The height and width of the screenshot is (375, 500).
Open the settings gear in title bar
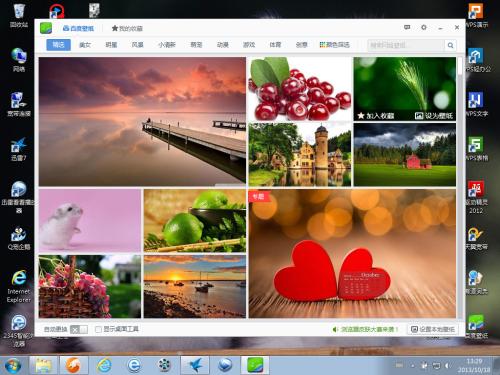(x=424, y=27)
